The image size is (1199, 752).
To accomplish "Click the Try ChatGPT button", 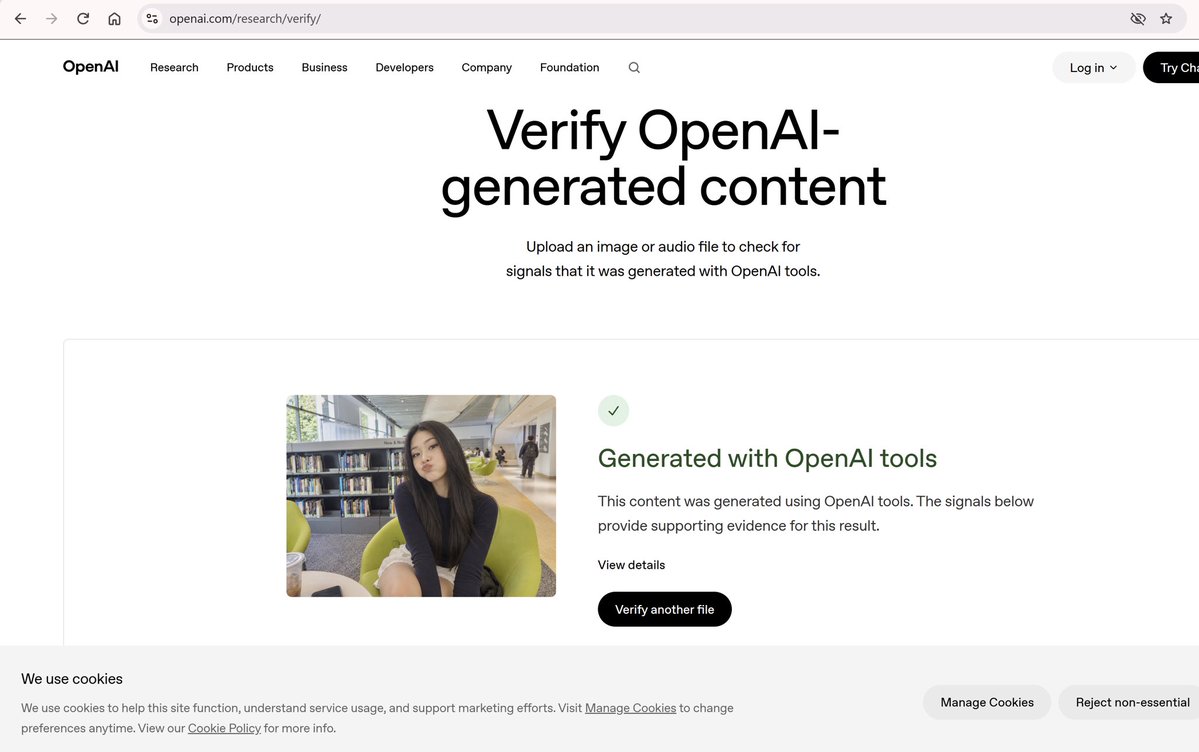I will click(x=1171, y=67).
